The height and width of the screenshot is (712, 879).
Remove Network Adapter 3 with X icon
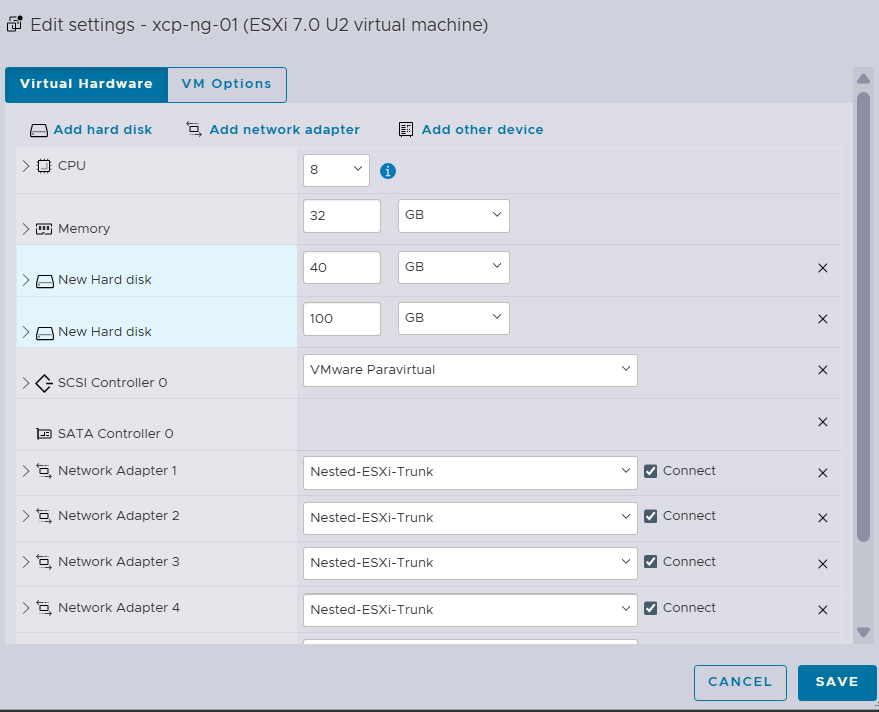[x=823, y=564]
